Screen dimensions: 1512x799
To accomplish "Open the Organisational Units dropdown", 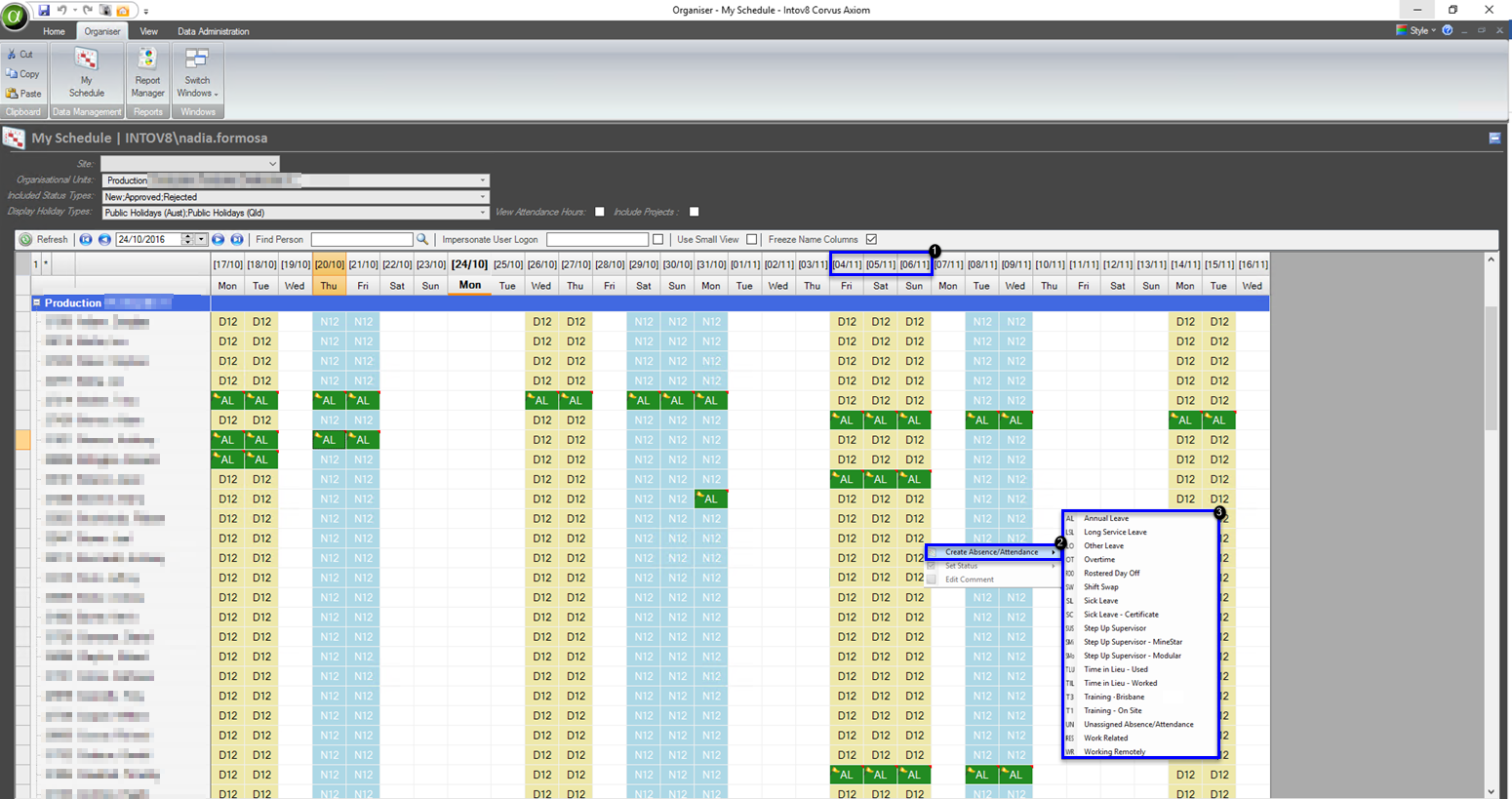I will 482,180.
